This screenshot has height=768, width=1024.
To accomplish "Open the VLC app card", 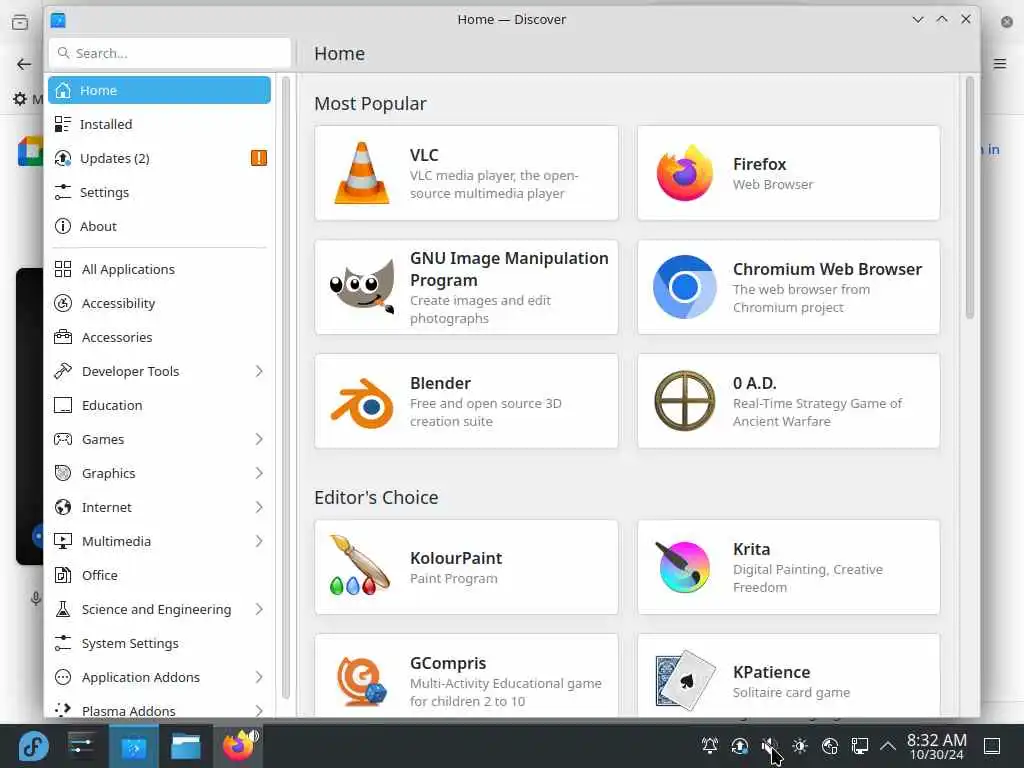I will tap(466, 173).
